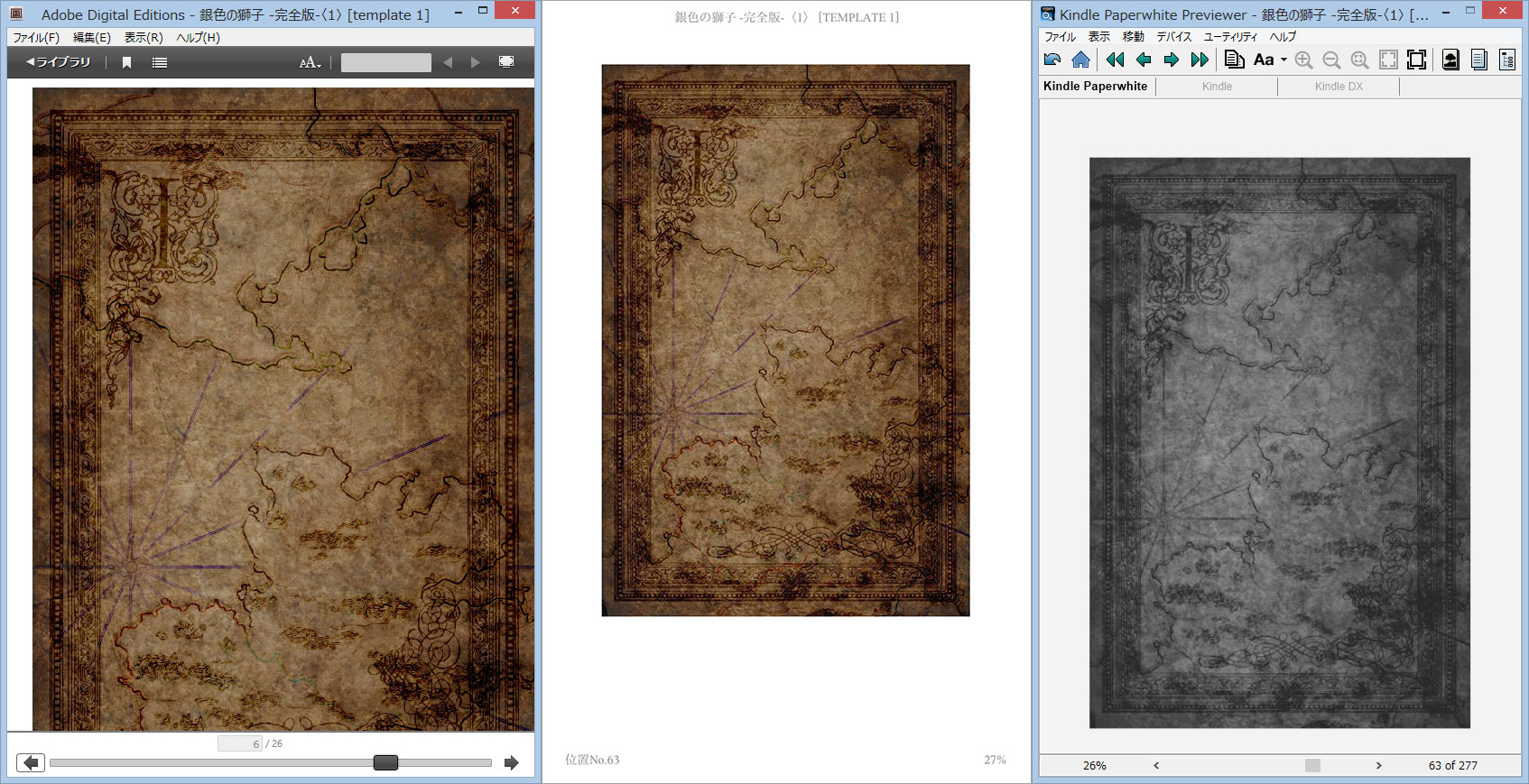Click the color map image in the middle viewer
Screen dimensions: 1529x784
click(785, 340)
